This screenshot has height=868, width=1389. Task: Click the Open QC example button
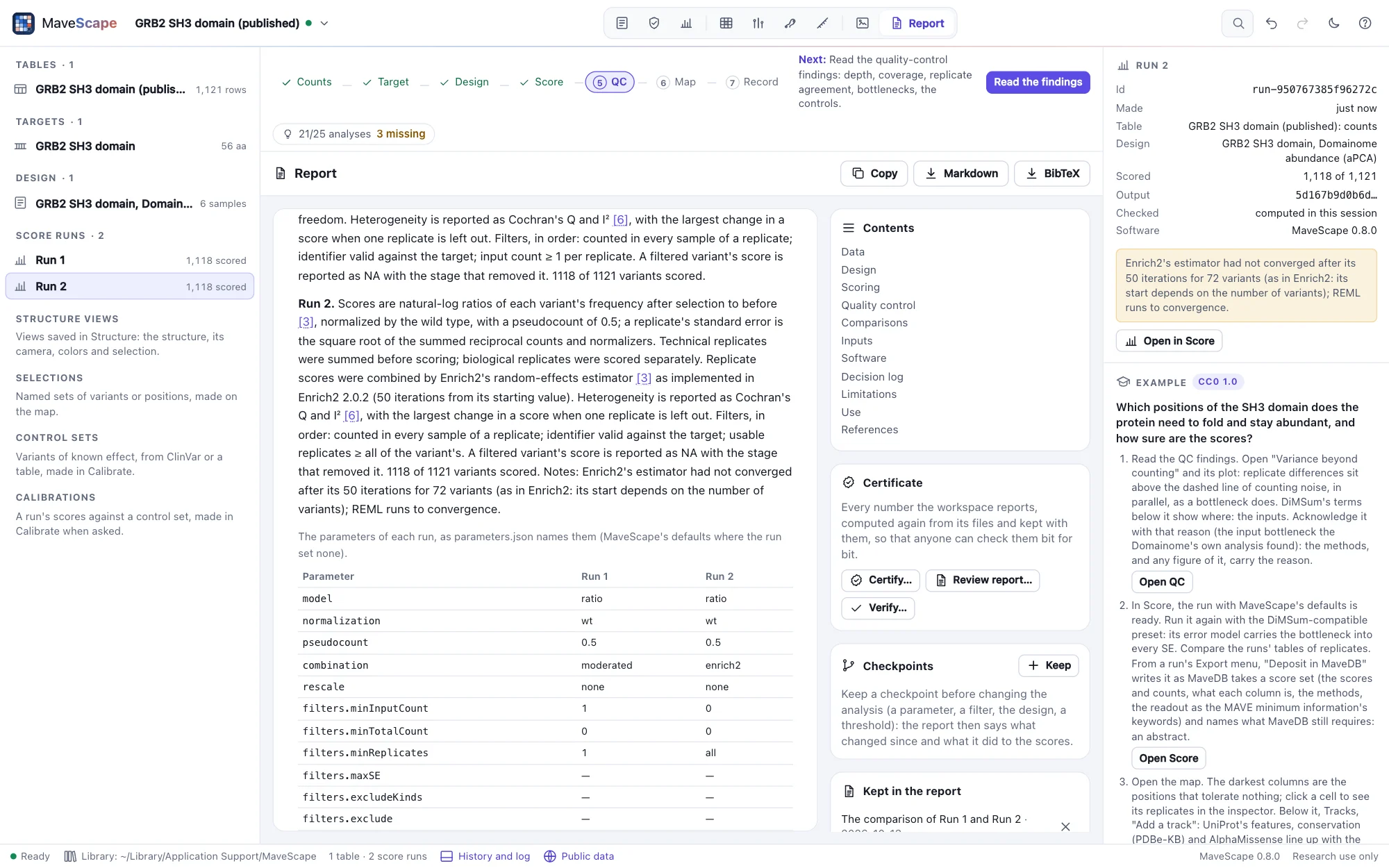(x=1162, y=582)
